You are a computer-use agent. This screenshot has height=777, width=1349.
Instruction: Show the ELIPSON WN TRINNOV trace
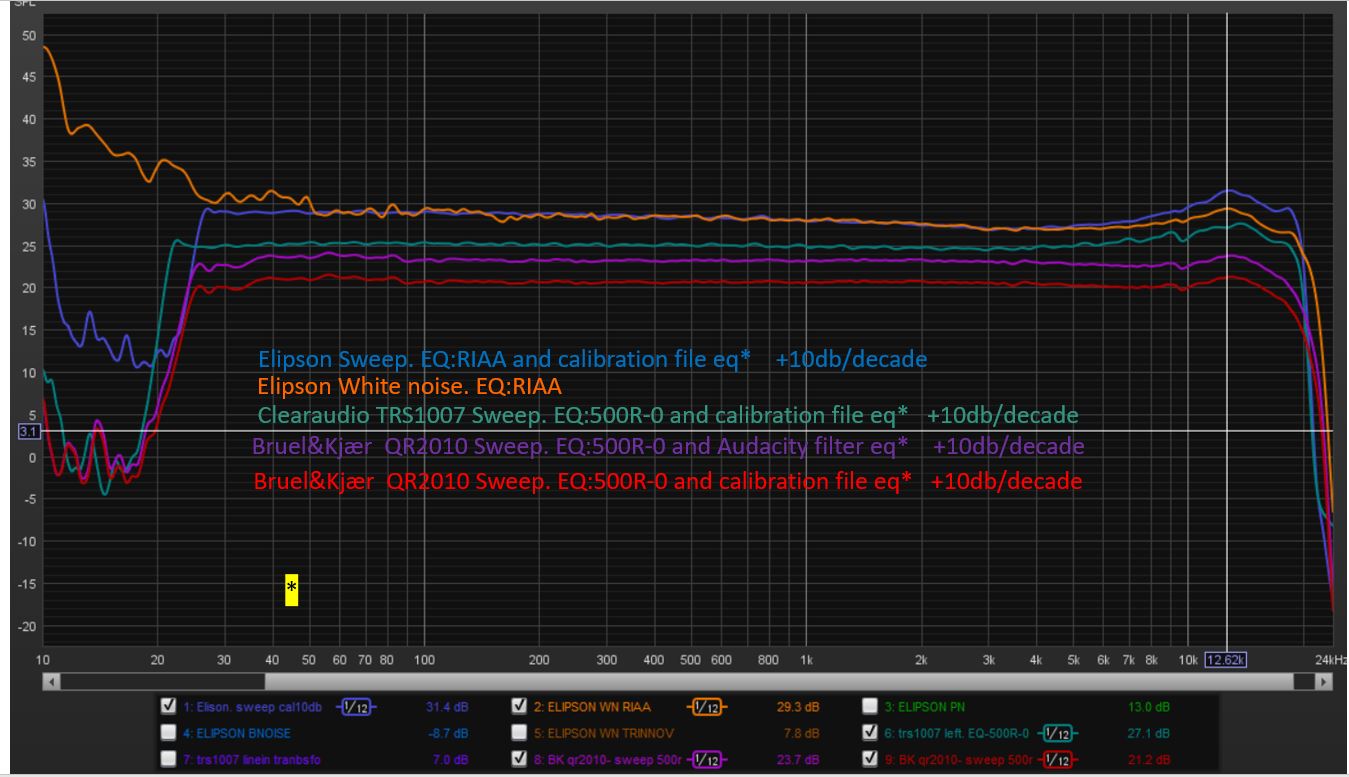(x=518, y=732)
